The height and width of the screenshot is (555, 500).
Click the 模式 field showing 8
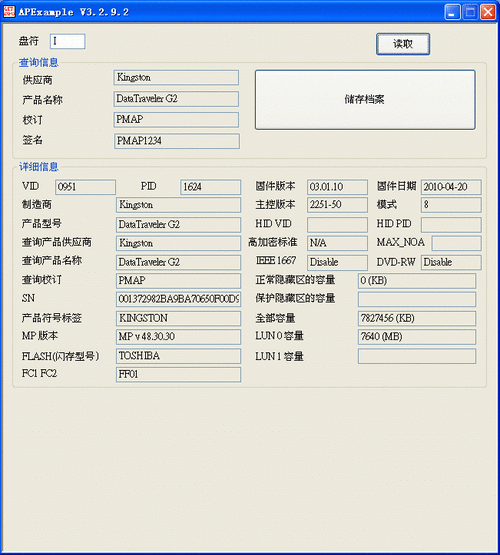click(451, 205)
